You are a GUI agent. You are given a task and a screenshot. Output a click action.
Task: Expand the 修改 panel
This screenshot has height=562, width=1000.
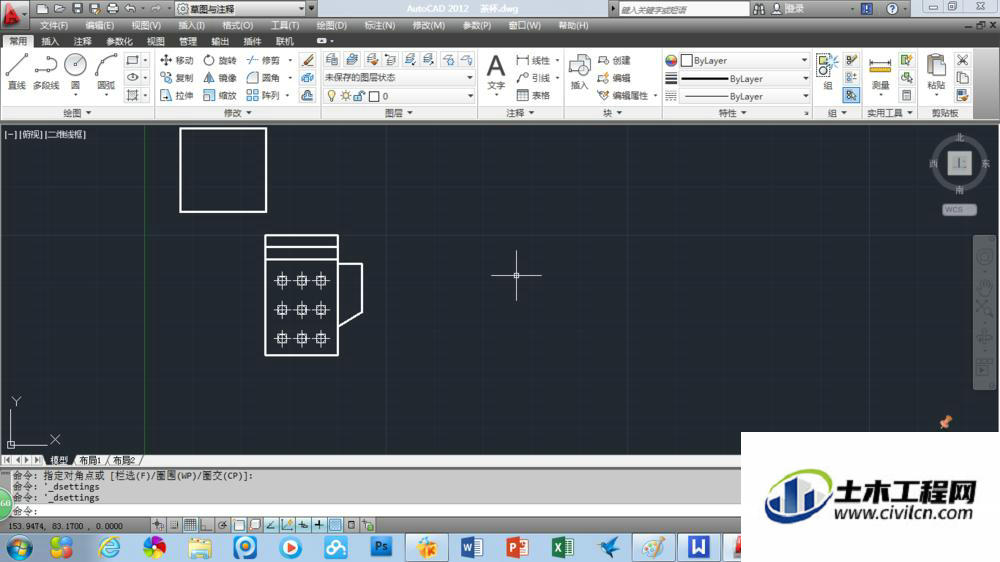(x=237, y=113)
